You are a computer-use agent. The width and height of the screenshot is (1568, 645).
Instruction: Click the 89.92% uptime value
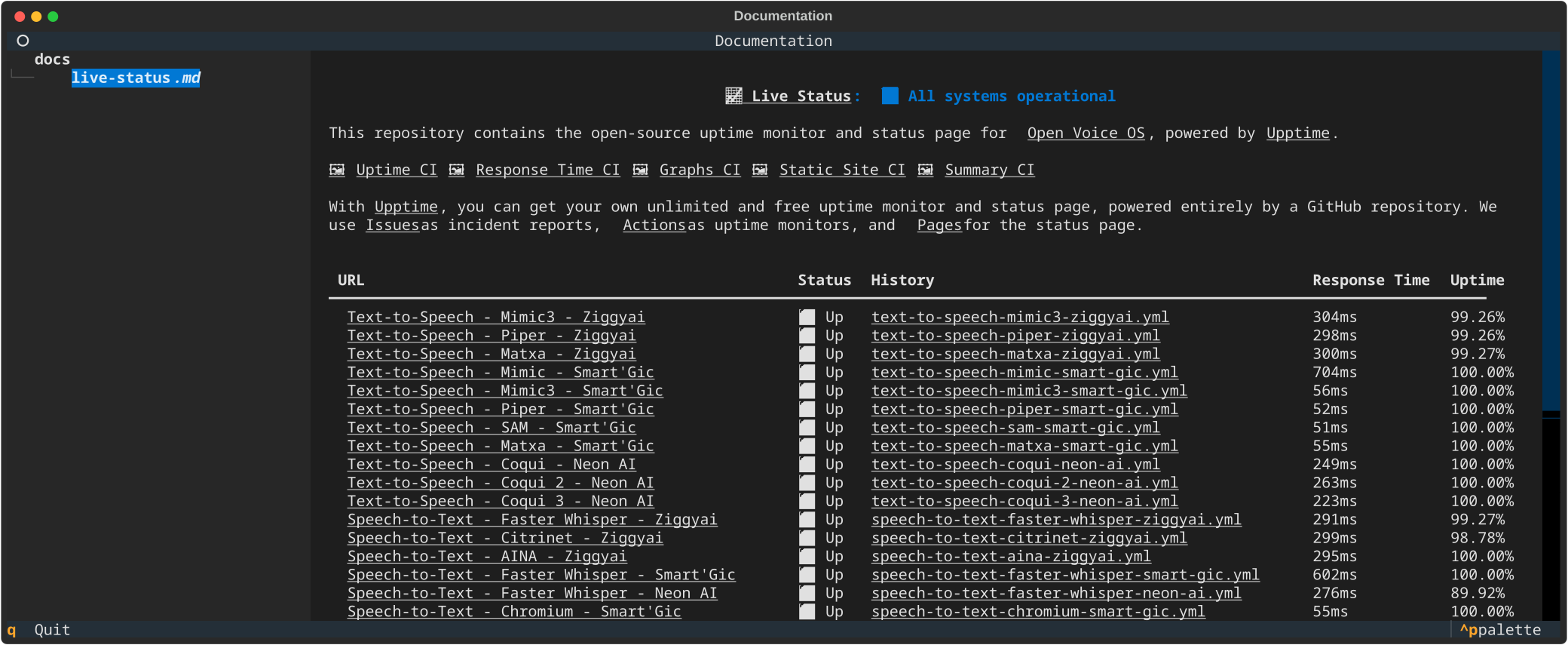pyautogui.click(x=1478, y=593)
